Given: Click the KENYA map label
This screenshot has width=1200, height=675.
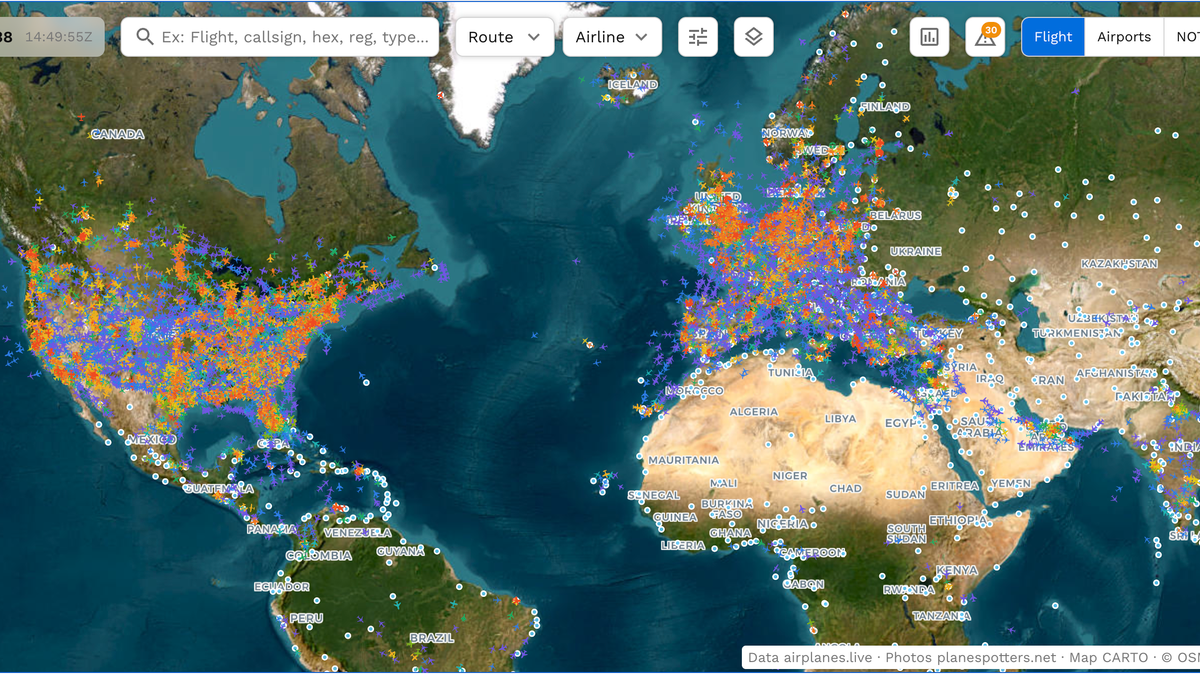Looking at the screenshot, I should pos(957,570).
